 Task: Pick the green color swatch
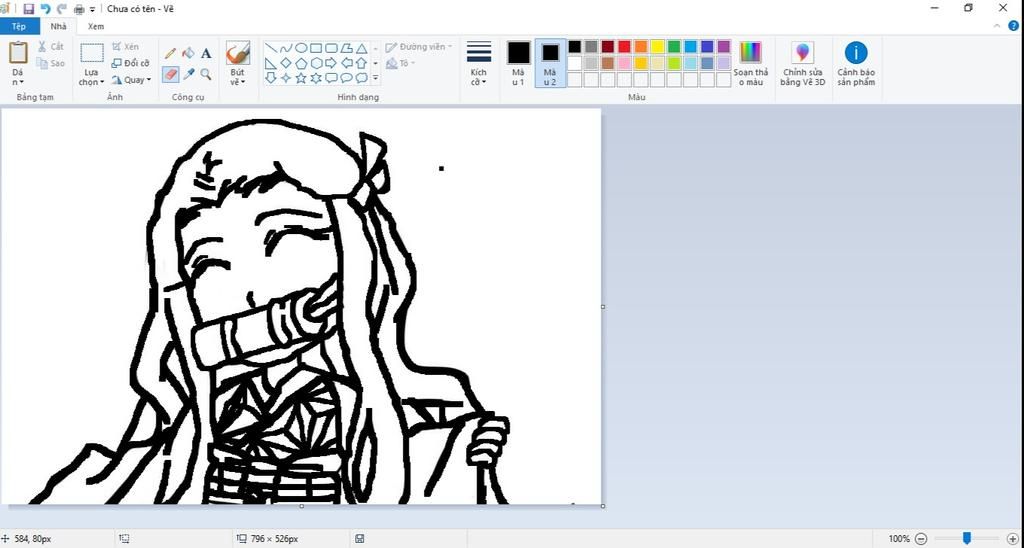tap(674, 46)
